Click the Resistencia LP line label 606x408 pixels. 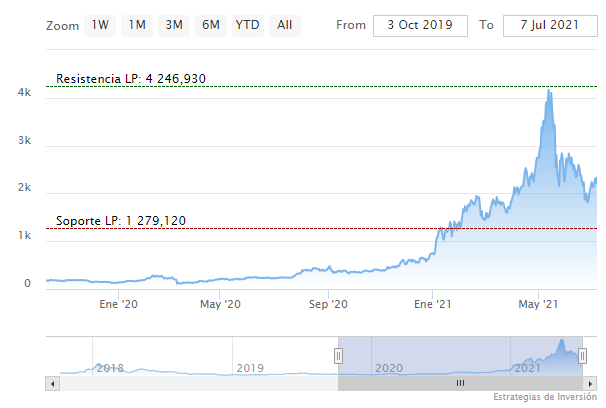[x=131, y=79]
